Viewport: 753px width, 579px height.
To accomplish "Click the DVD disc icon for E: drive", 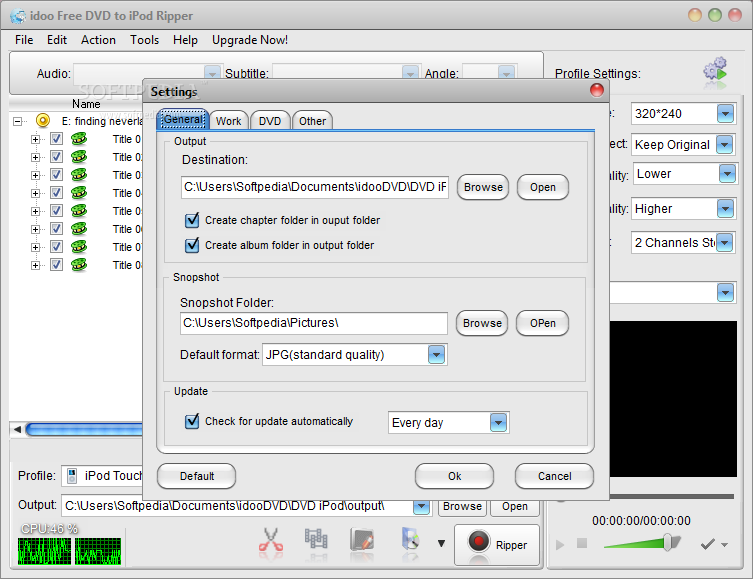I will point(43,121).
